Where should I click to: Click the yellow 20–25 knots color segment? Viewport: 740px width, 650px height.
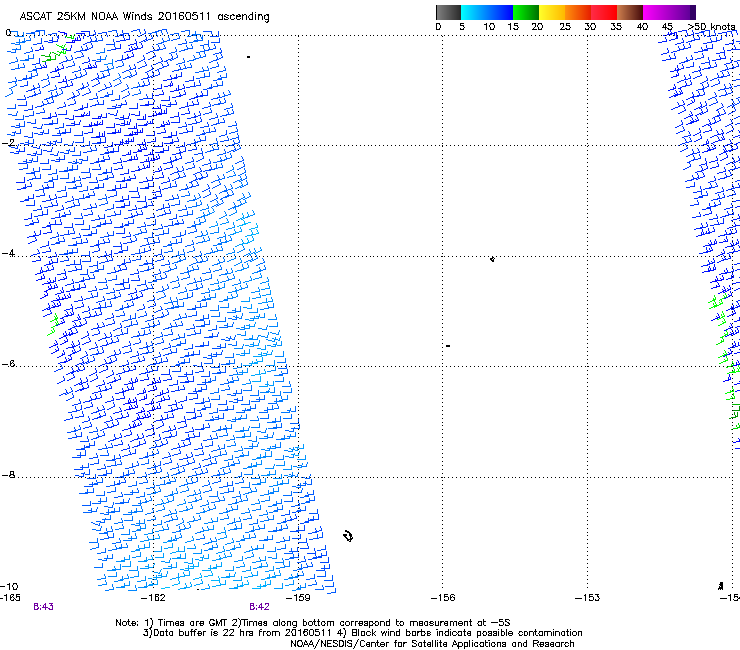coord(552,12)
